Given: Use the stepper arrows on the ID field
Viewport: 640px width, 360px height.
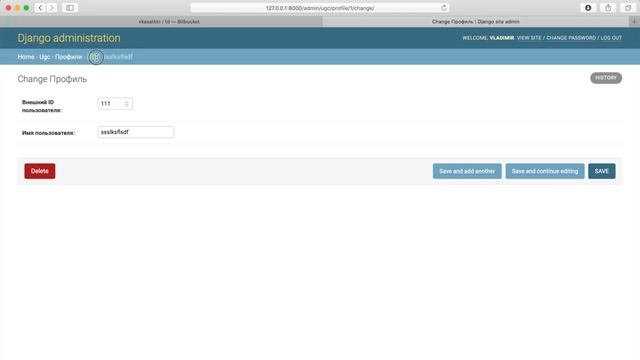Looking at the screenshot, I should coord(127,104).
